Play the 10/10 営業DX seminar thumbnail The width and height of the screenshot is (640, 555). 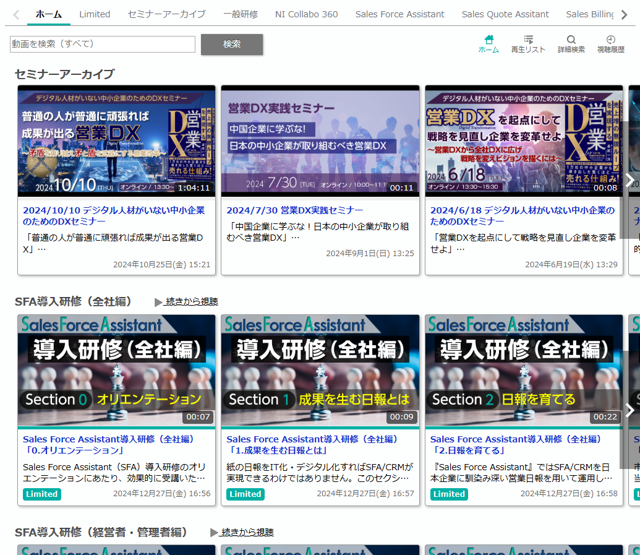(116, 141)
